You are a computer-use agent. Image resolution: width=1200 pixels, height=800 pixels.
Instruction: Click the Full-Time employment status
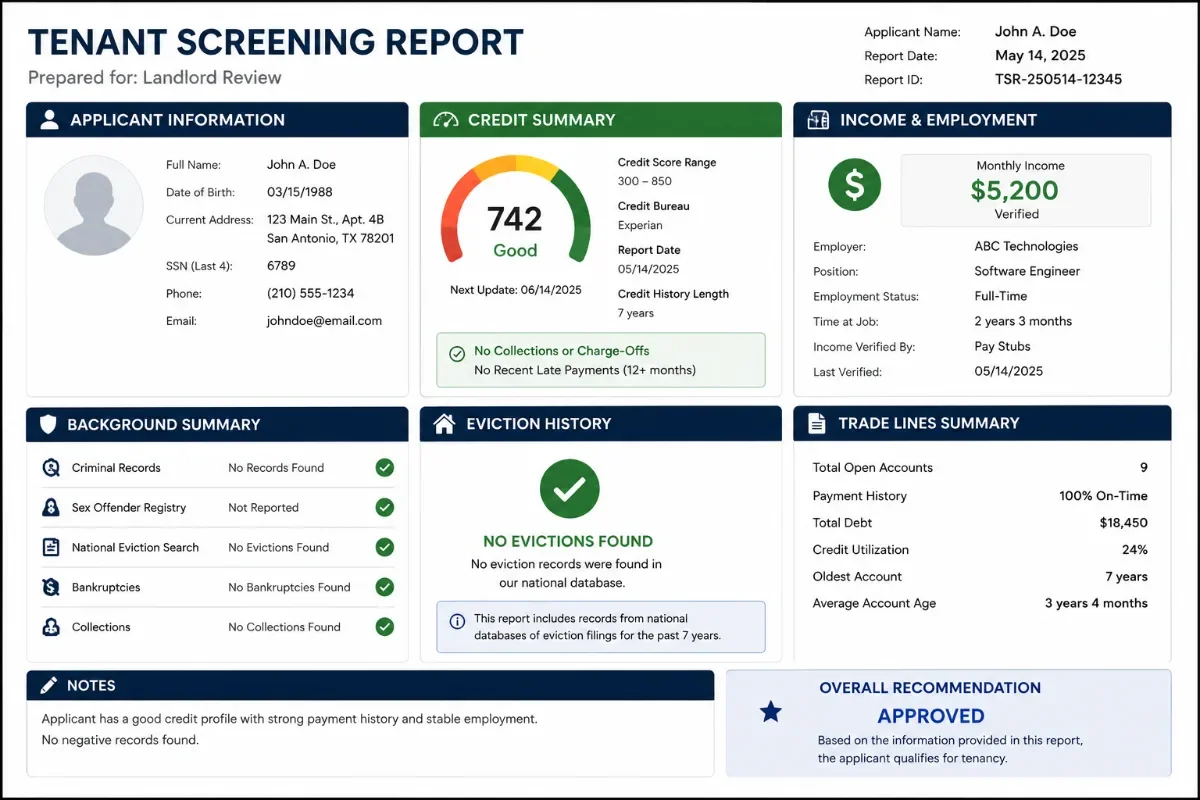pos(1000,296)
